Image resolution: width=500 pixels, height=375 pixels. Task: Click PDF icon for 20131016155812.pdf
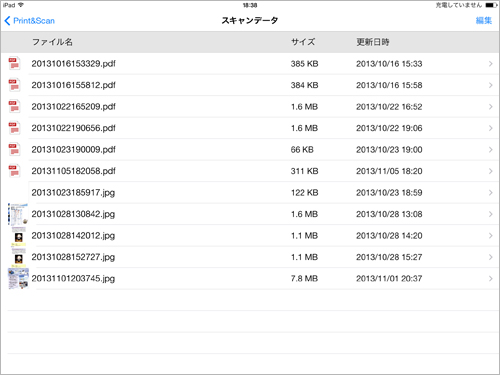point(14,85)
